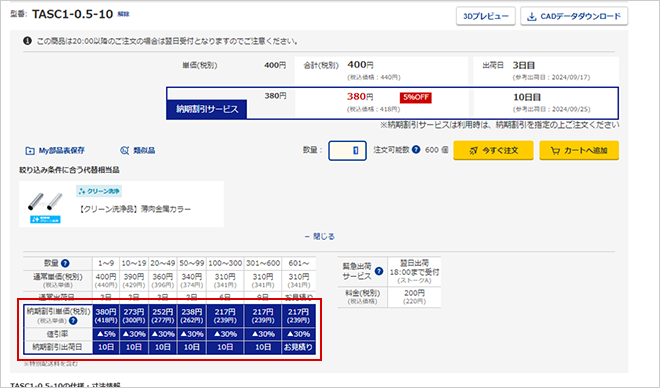Click the 10～19 quantity range header
This screenshot has width=660, height=388.
134,263
